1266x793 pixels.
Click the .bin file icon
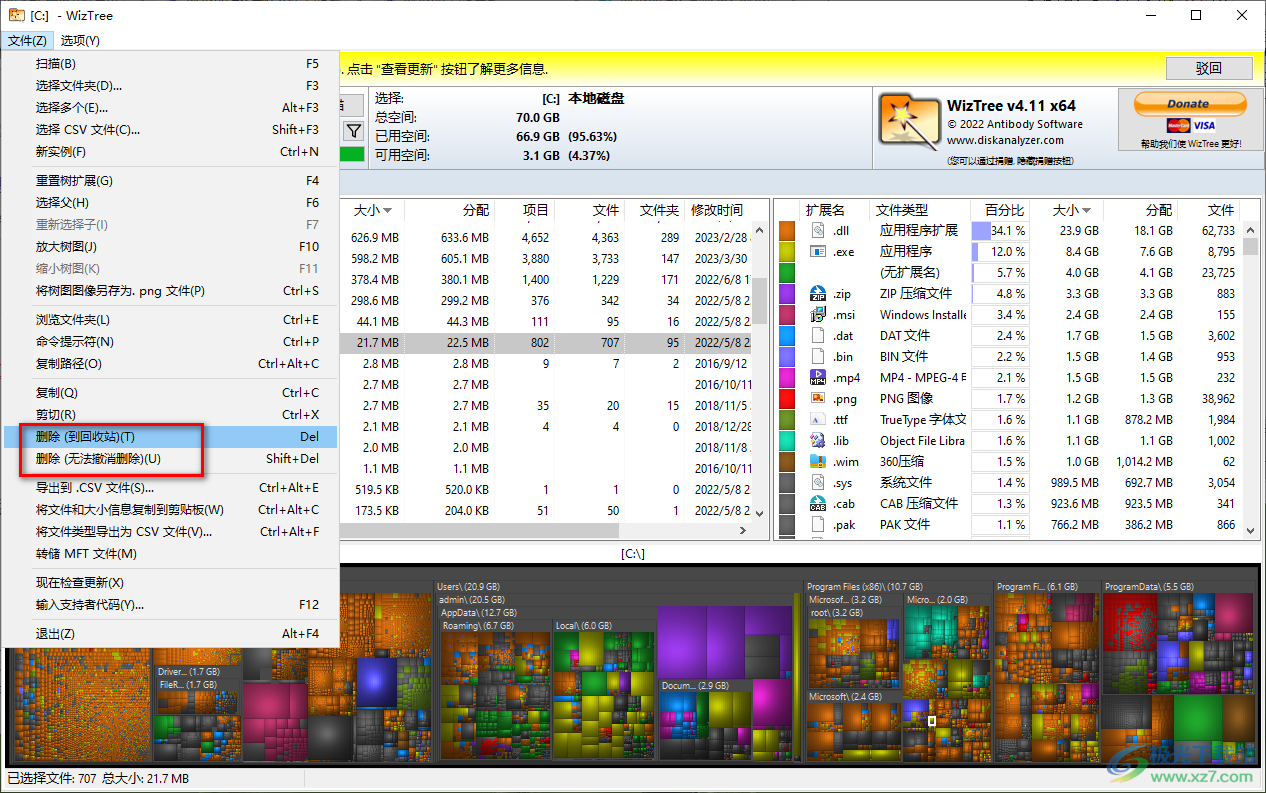click(818, 356)
